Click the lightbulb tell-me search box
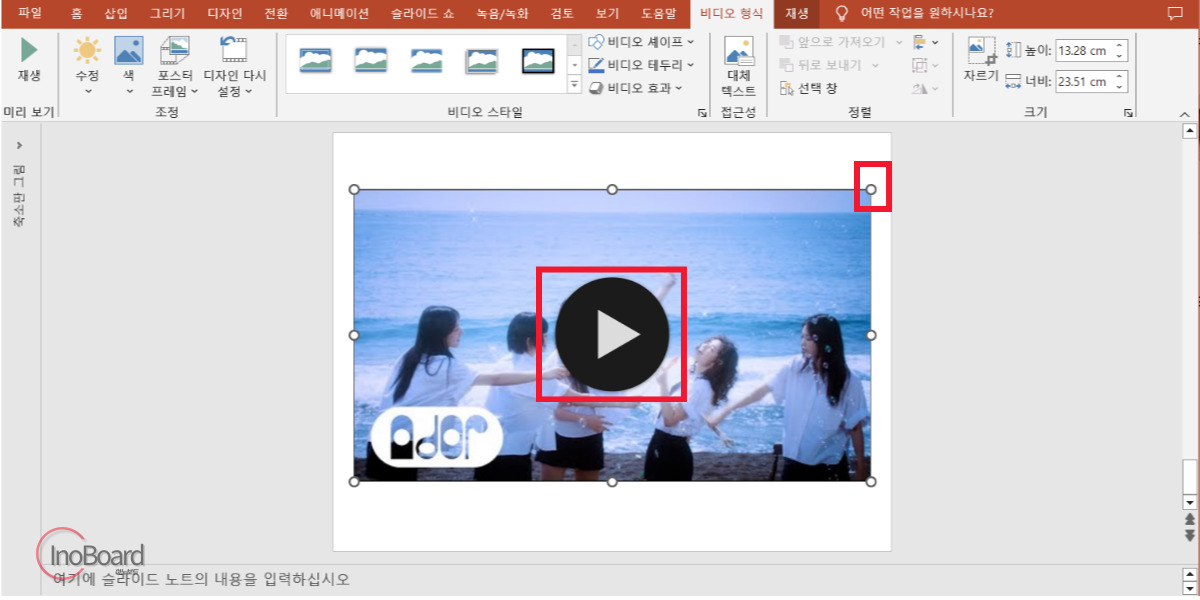The height and width of the screenshot is (600, 1200). tap(914, 14)
